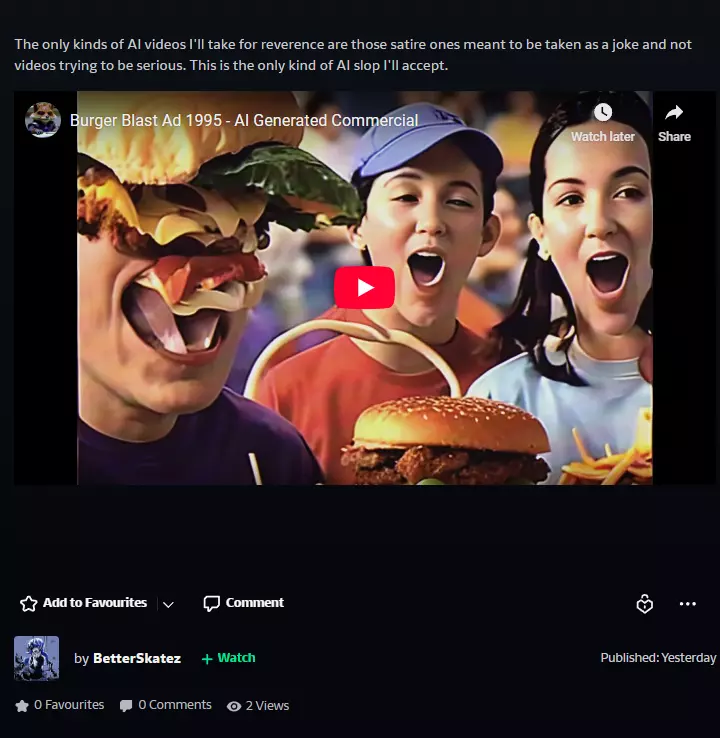Expand the favourites dropdown chevron
Screen dimensions: 720x738
point(168,604)
